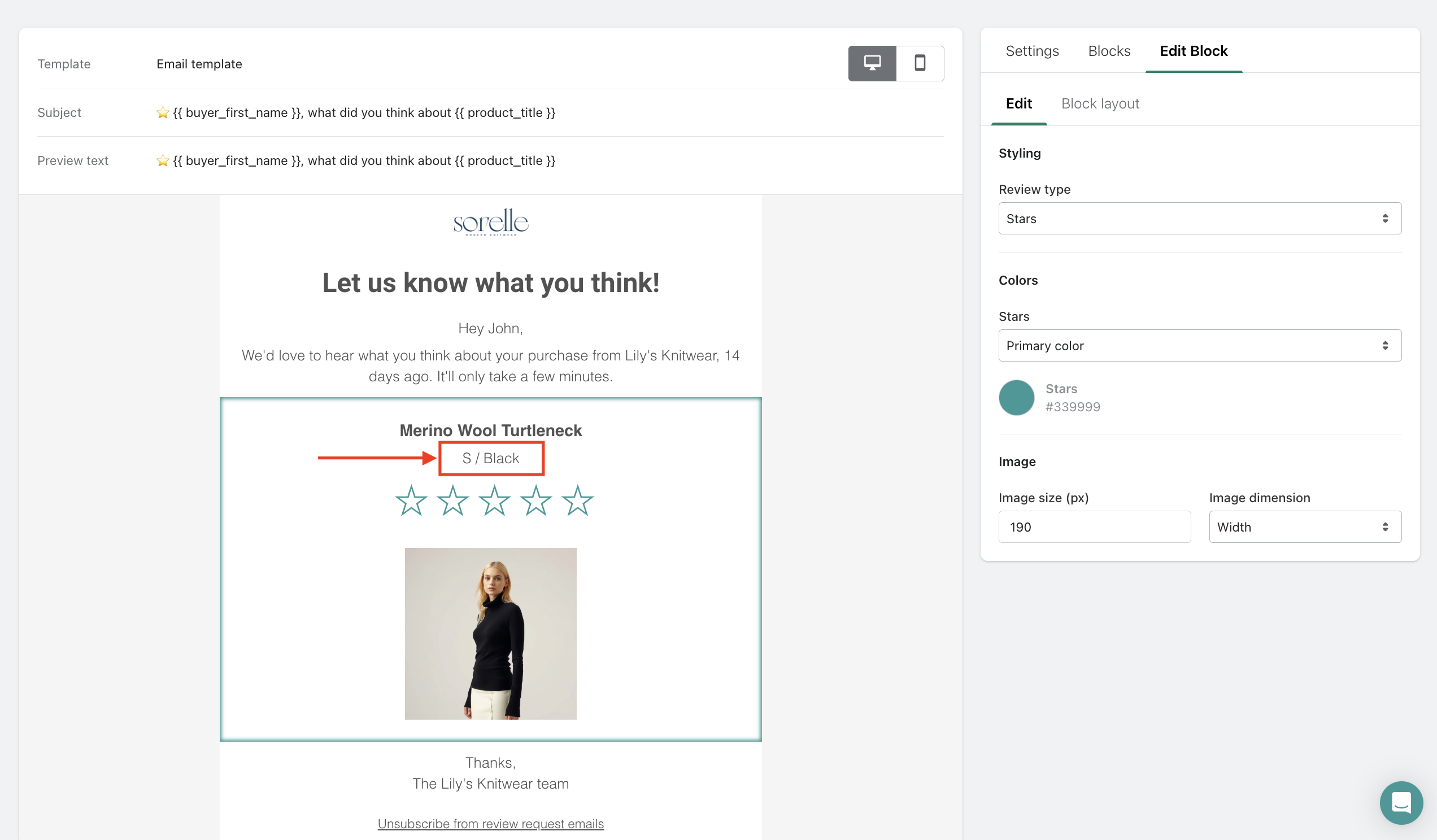Click the third rating star
This screenshot has width=1437, height=840.
pyautogui.click(x=494, y=500)
